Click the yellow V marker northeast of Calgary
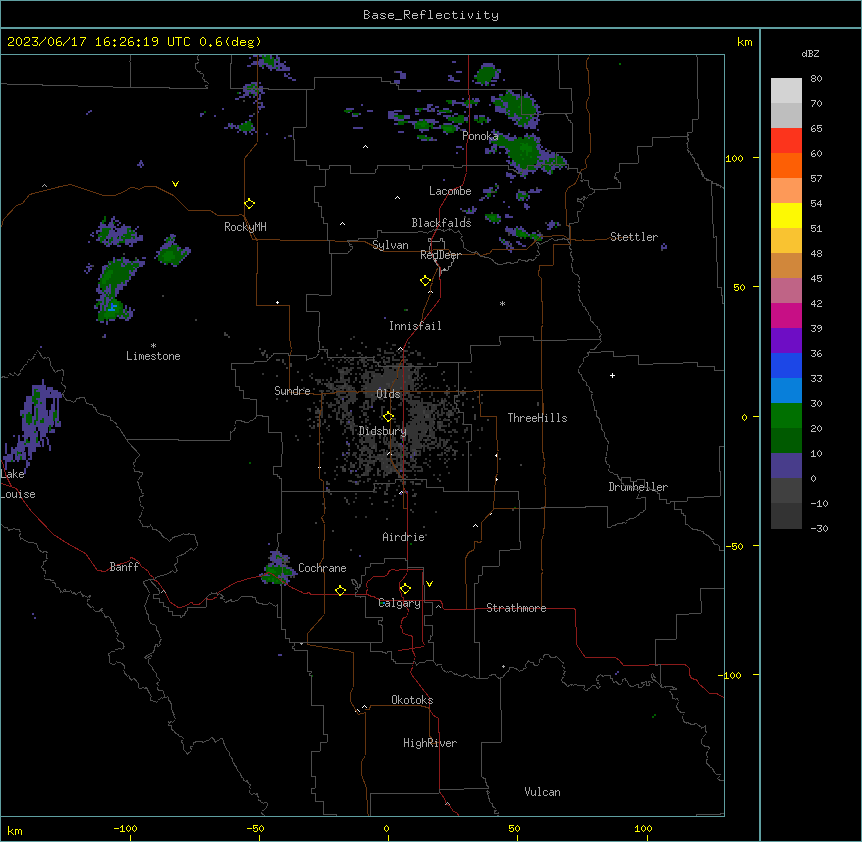862x842 pixels. [429, 584]
